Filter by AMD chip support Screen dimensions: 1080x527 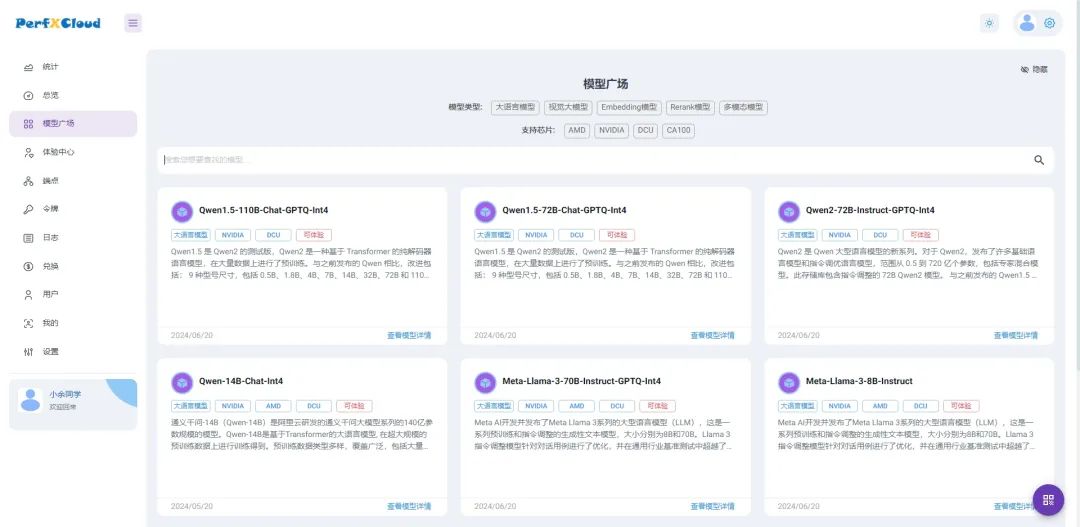577,130
